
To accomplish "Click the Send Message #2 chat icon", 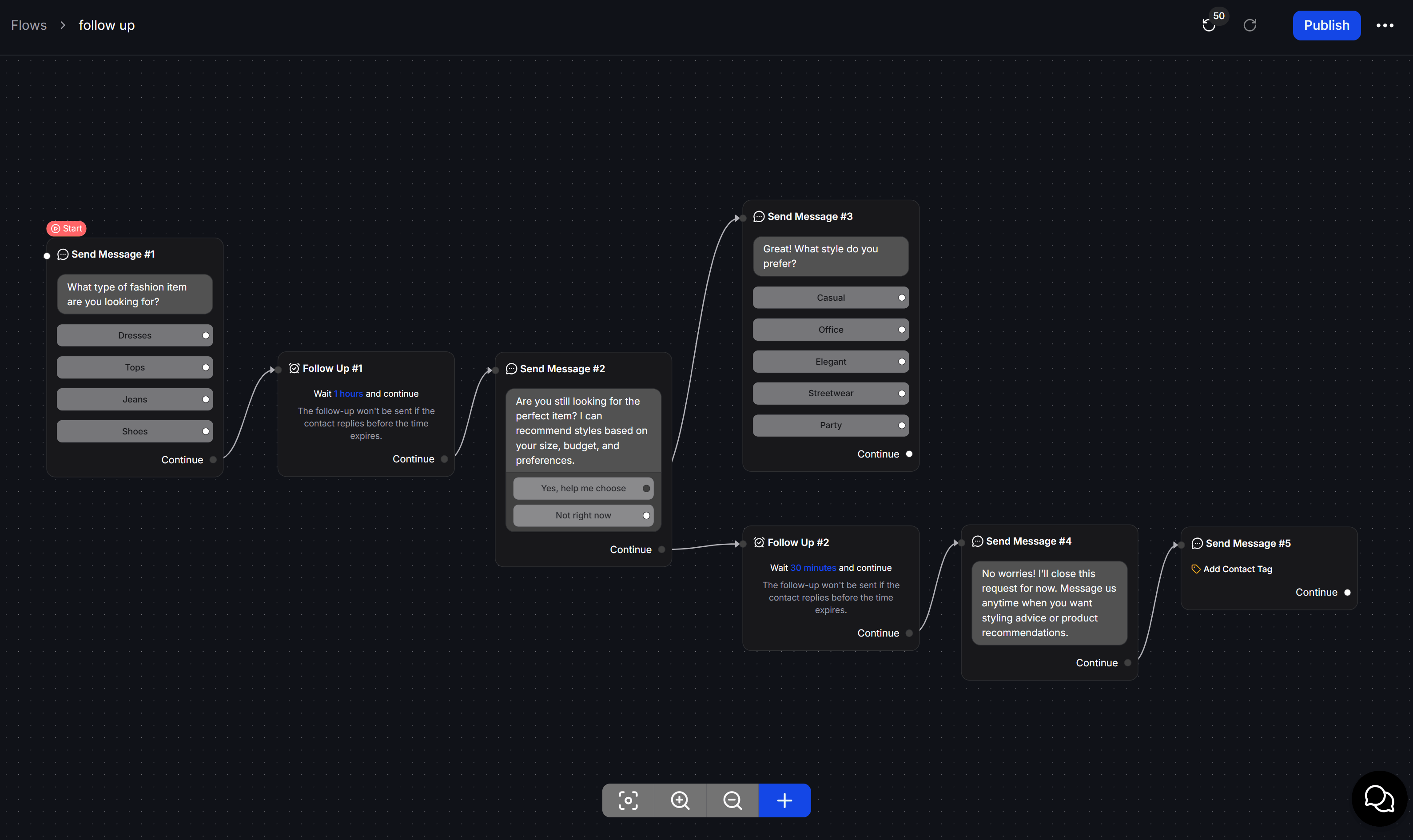I will (511, 369).
